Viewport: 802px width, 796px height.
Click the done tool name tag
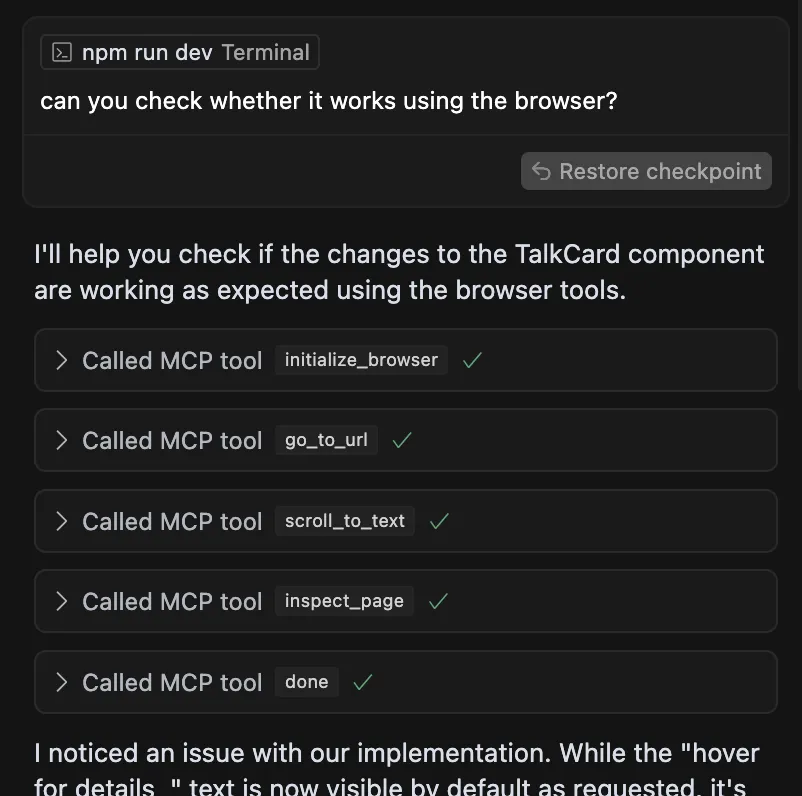(306, 682)
